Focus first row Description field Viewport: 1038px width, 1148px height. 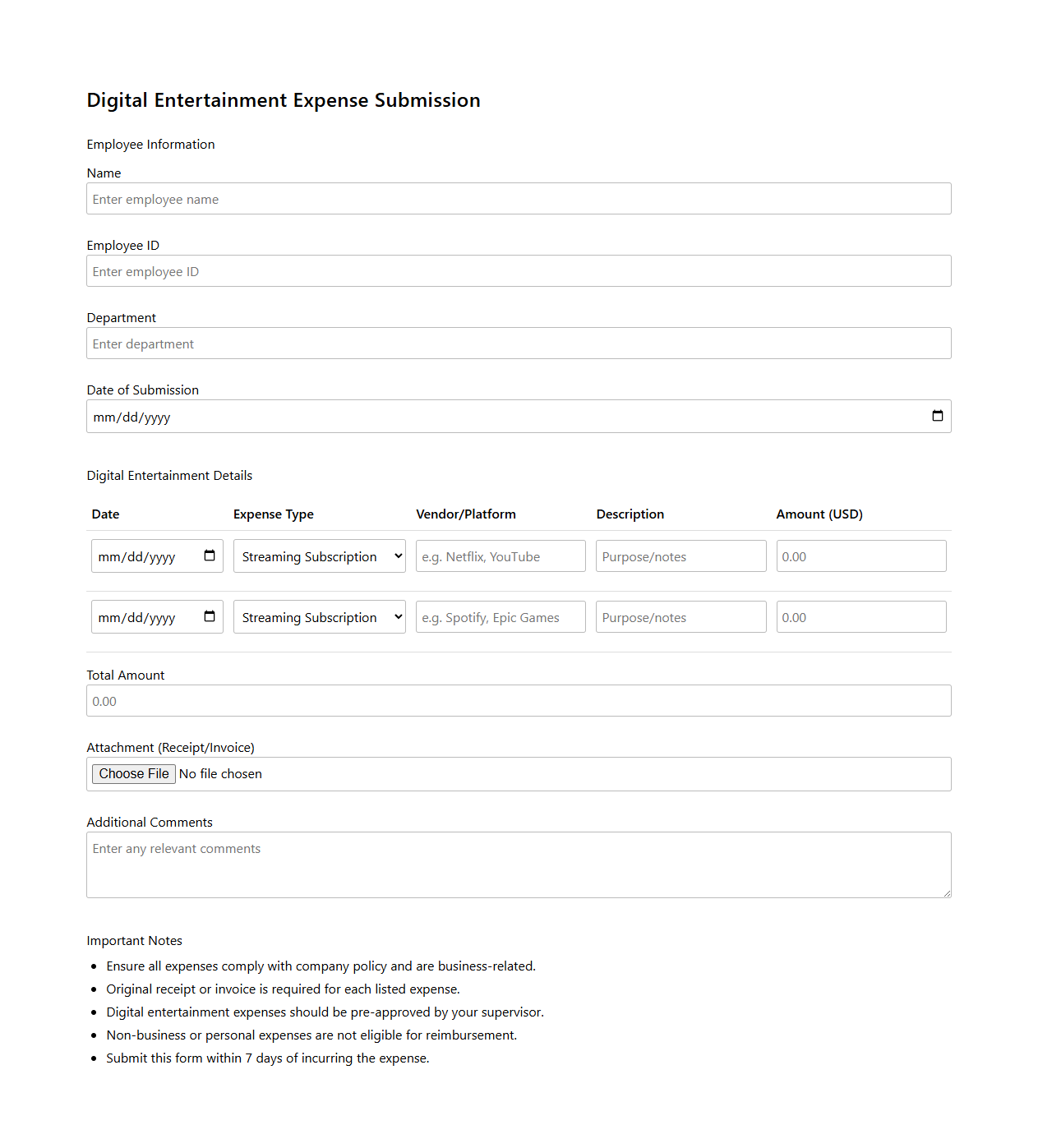click(x=680, y=556)
